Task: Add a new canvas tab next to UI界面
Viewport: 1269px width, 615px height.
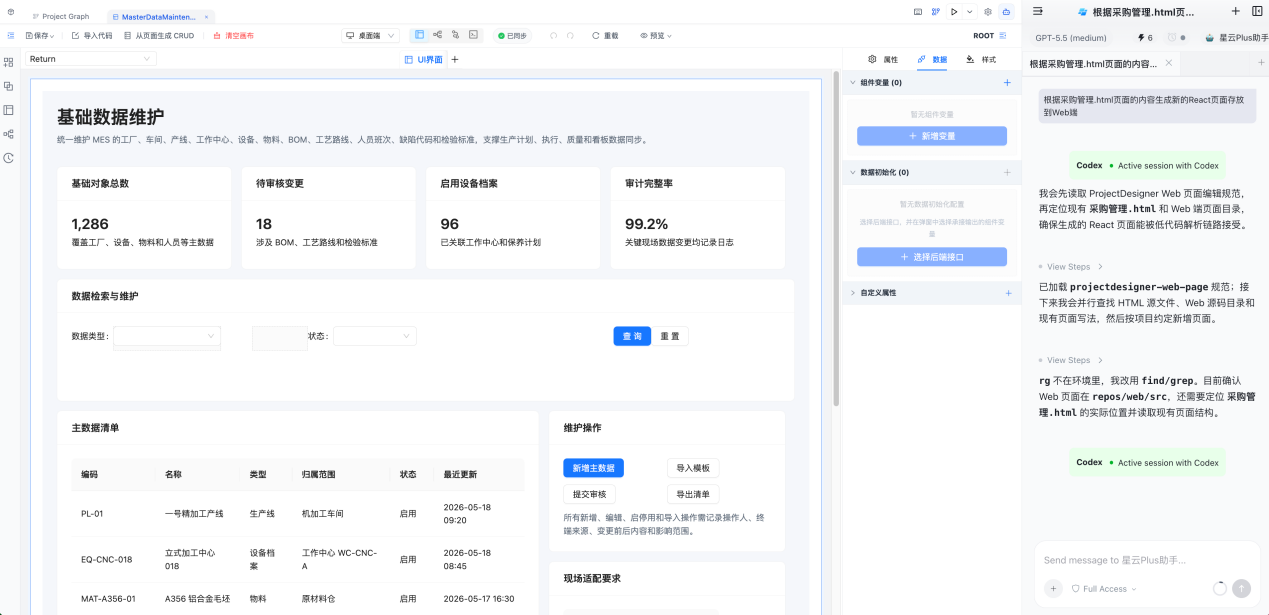Action: [455, 60]
